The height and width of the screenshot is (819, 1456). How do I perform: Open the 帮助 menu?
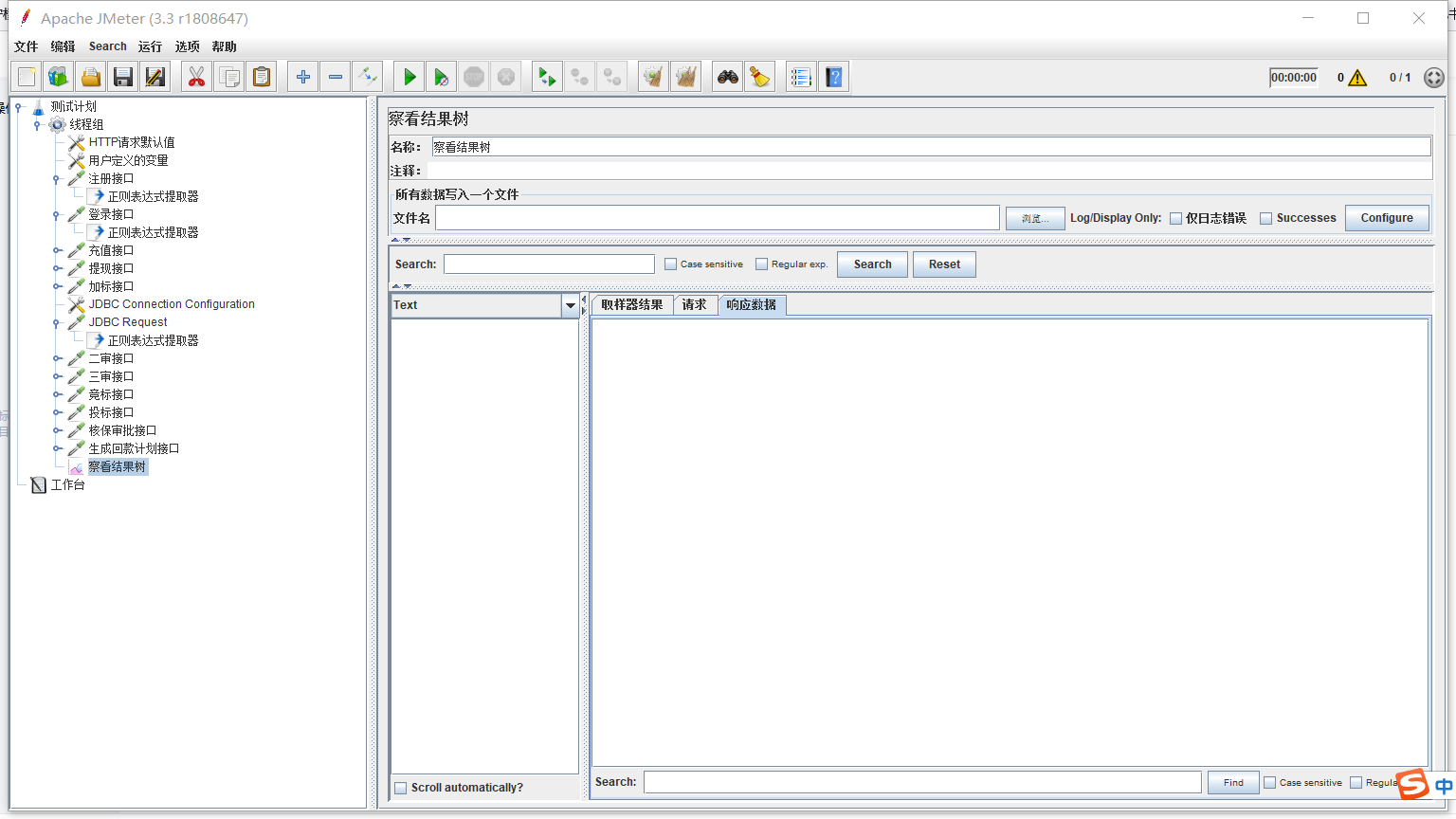tap(224, 46)
